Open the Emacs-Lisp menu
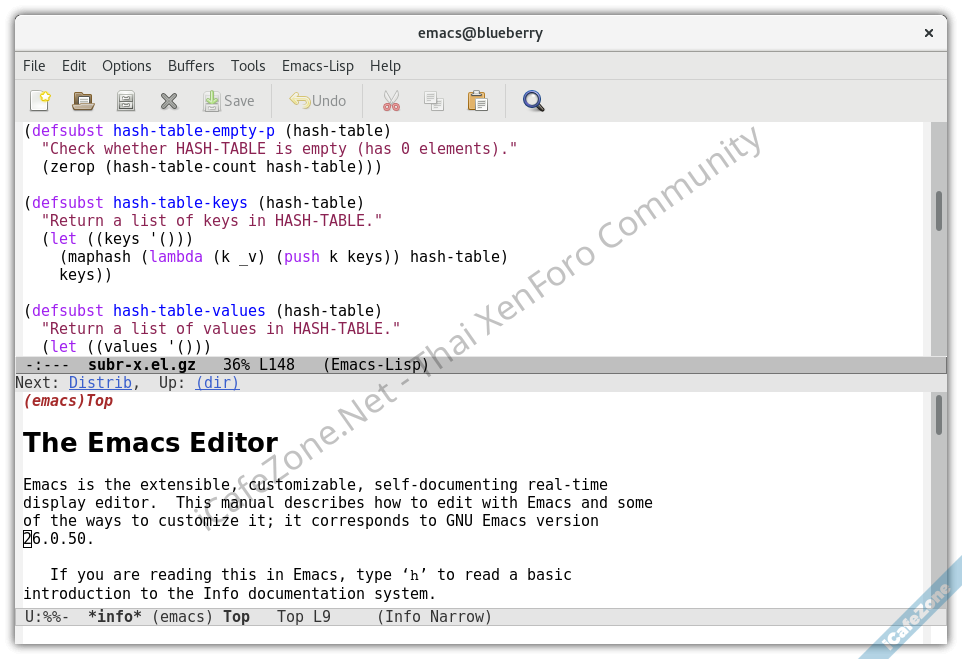The height and width of the screenshot is (659, 962). click(x=317, y=65)
